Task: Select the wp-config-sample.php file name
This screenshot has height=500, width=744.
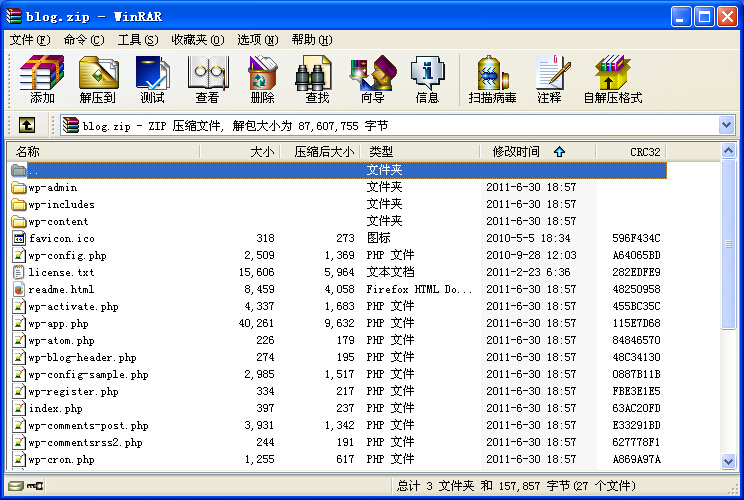Action: coord(88,375)
